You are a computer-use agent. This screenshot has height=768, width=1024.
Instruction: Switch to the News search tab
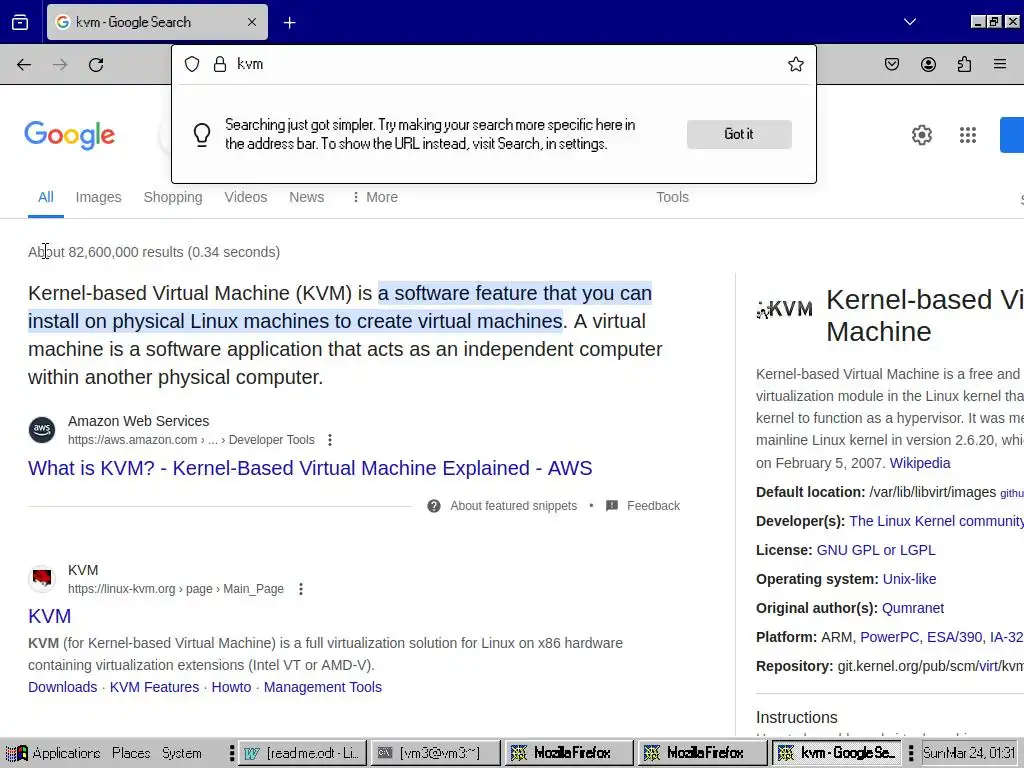[x=306, y=197]
